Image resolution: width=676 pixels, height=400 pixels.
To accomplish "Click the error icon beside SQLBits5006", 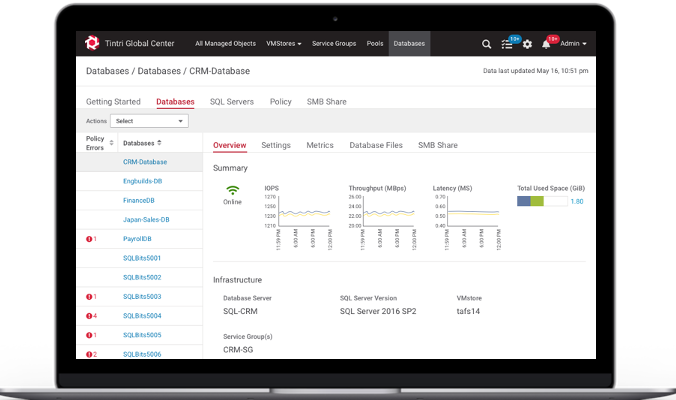I will (x=89, y=354).
